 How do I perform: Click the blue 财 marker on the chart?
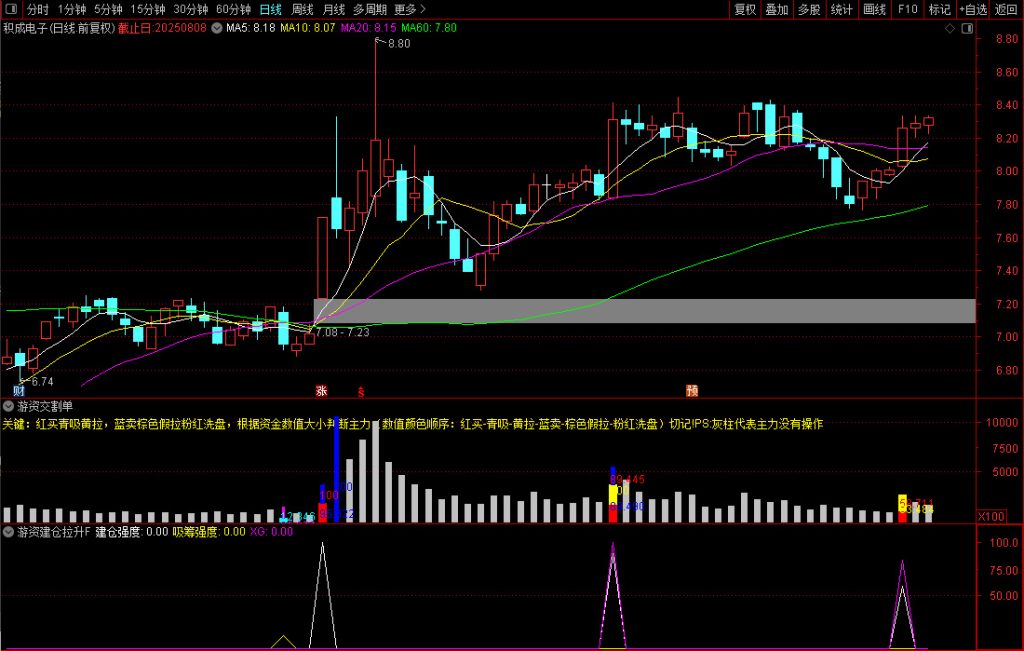pos(18,390)
